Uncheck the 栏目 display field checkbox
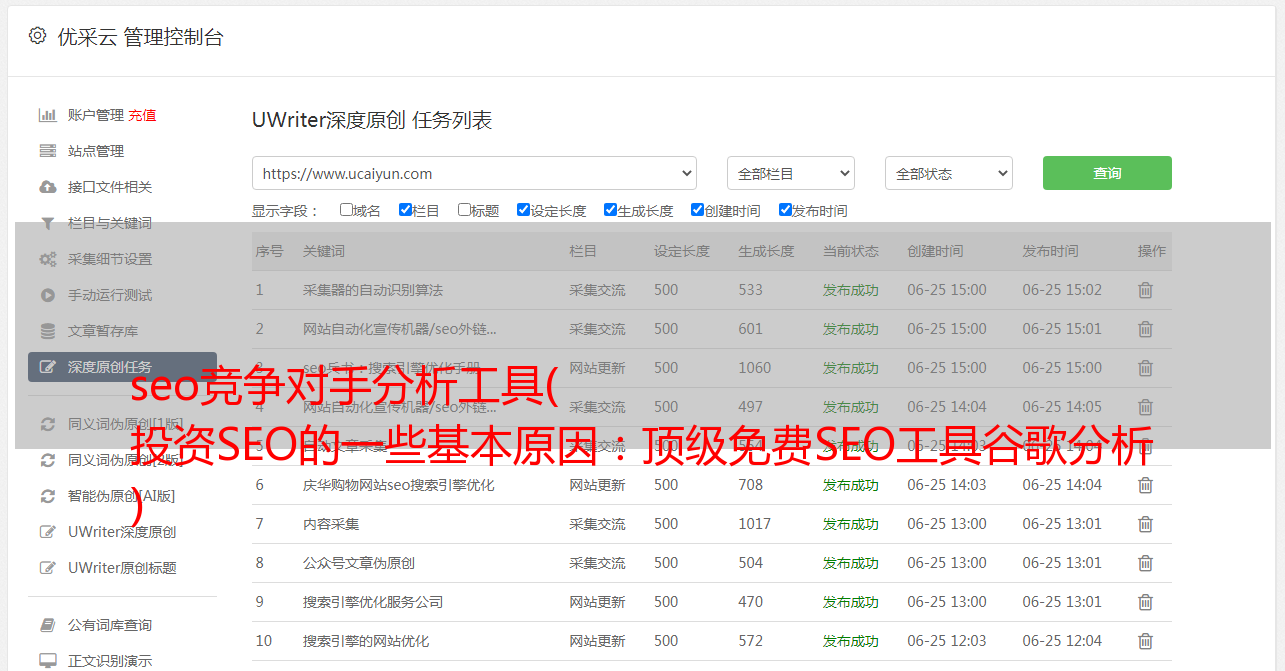The image size is (1285, 671). pyautogui.click(x=405, y=210)
